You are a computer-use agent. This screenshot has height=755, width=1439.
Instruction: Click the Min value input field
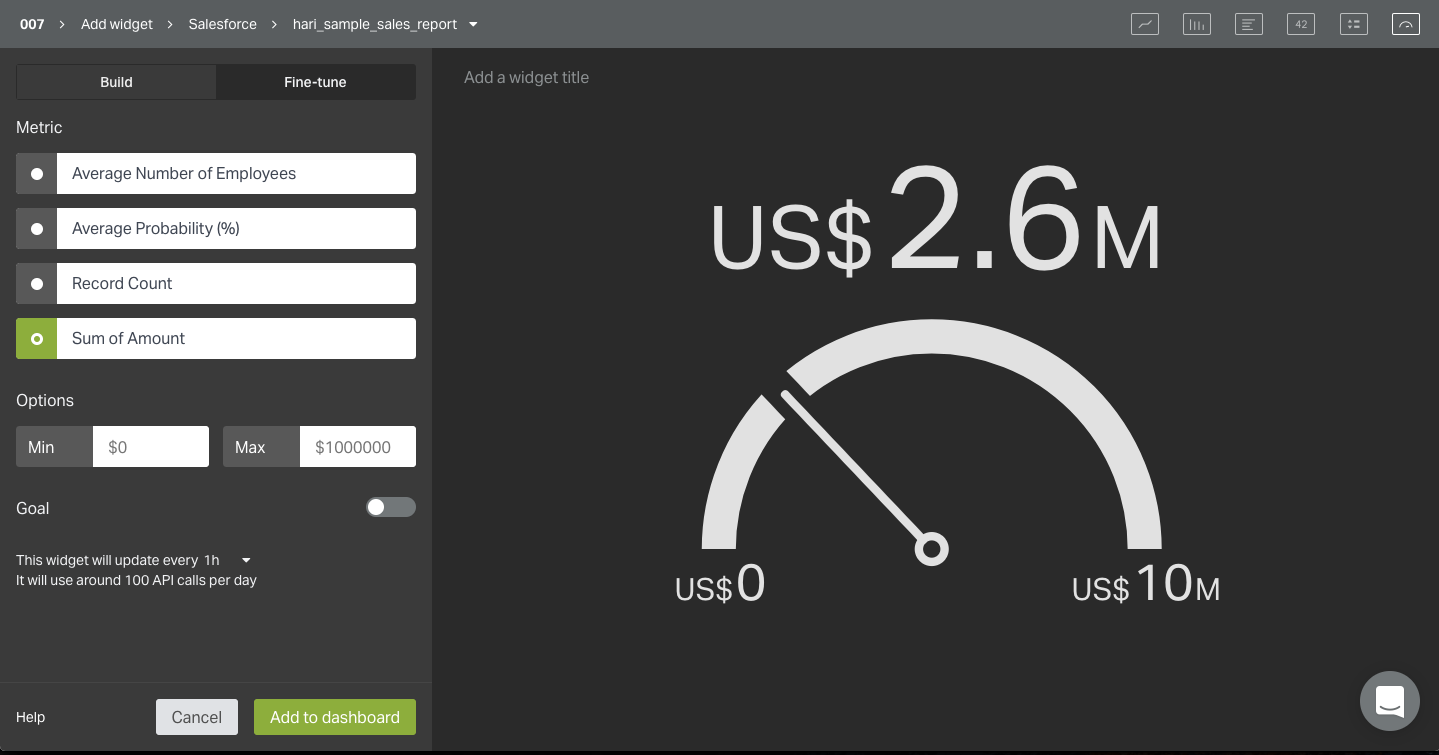click(151, 447)
